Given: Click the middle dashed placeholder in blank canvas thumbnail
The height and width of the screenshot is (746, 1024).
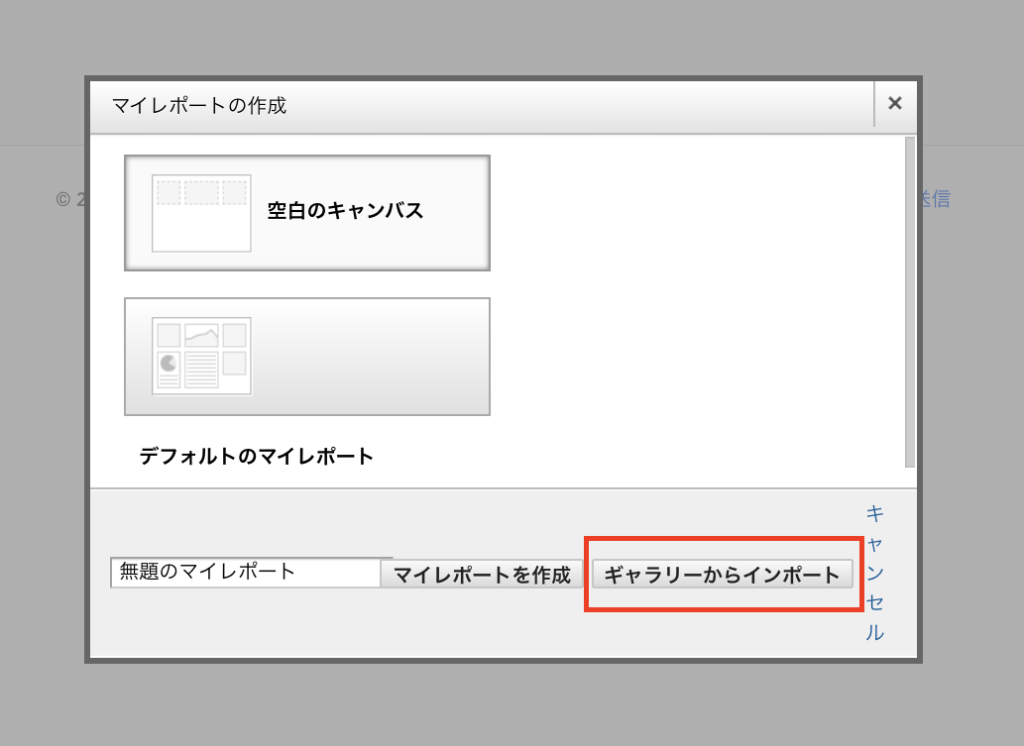Looking at the screenshot, I should [201, 192].
